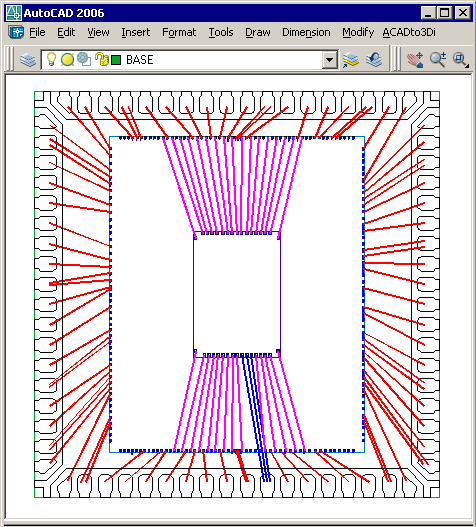Expand the layer dropdown arrow

point(330,60)
